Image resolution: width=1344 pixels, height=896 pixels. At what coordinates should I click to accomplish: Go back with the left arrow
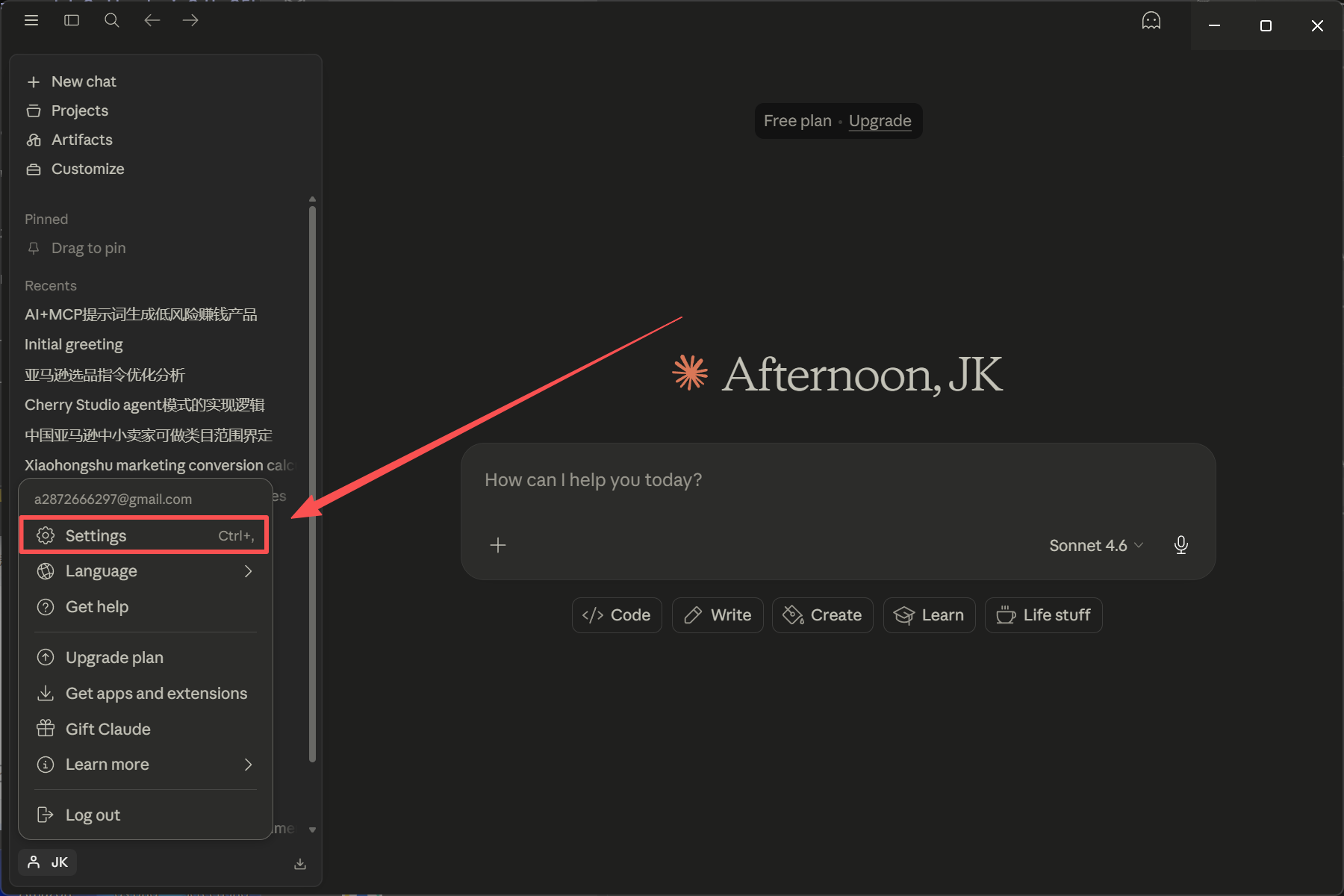point(152,20)
